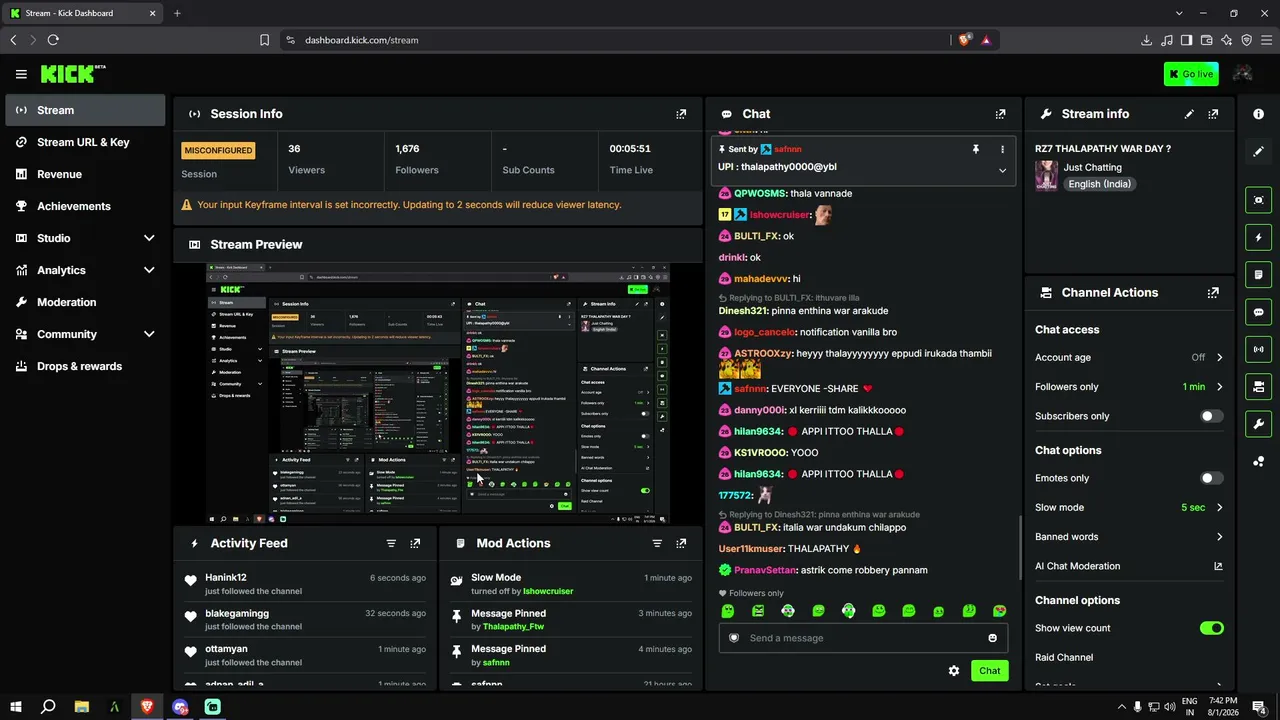This screenshot has width=1280, height=720.
Task: Open pinned message more options menu
Action: [1002, 149]
